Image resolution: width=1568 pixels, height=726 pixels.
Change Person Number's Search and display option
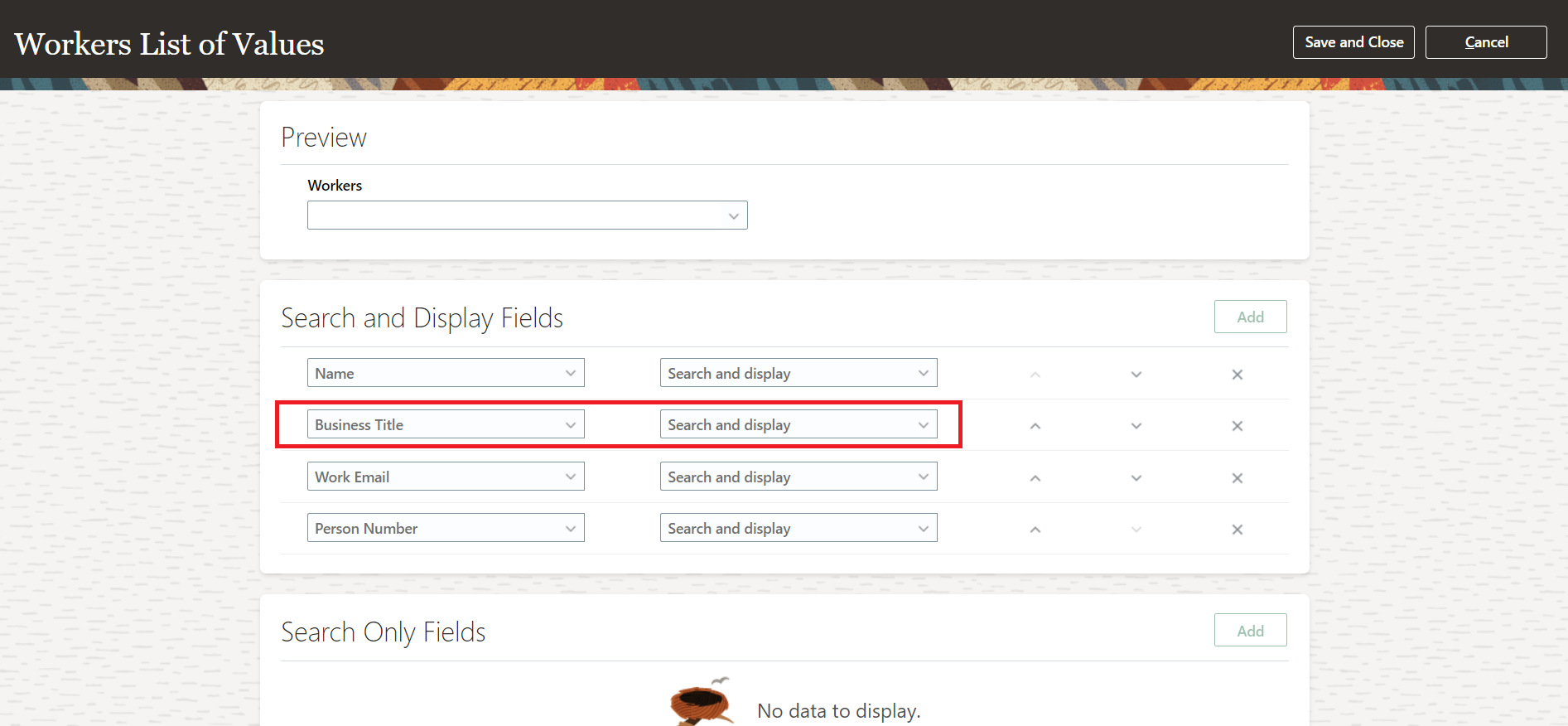798,528
